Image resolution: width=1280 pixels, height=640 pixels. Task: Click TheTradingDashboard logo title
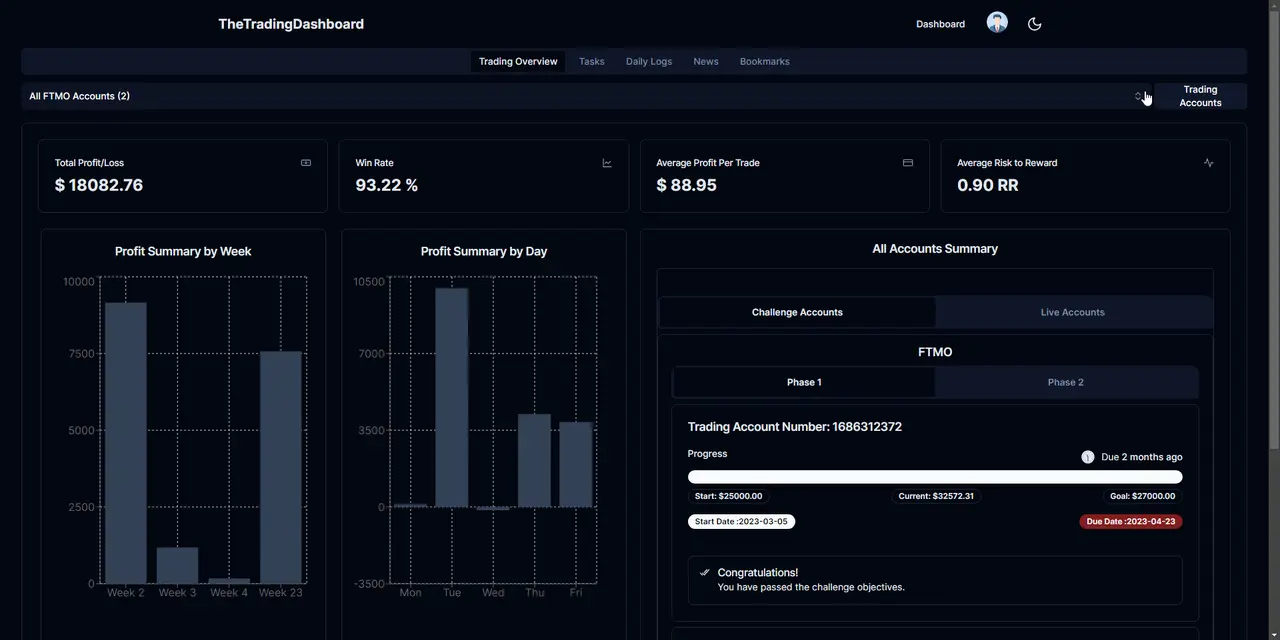point(291,24)
